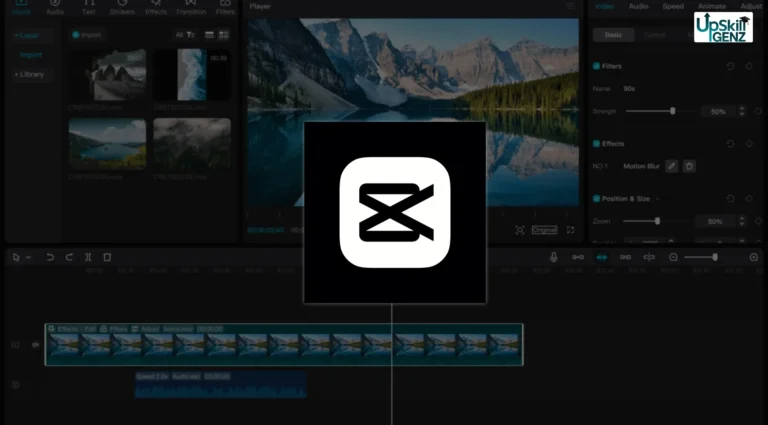Toggle the Position & Size checkbox
Screen dimensions: 768x425
[597, 199]
